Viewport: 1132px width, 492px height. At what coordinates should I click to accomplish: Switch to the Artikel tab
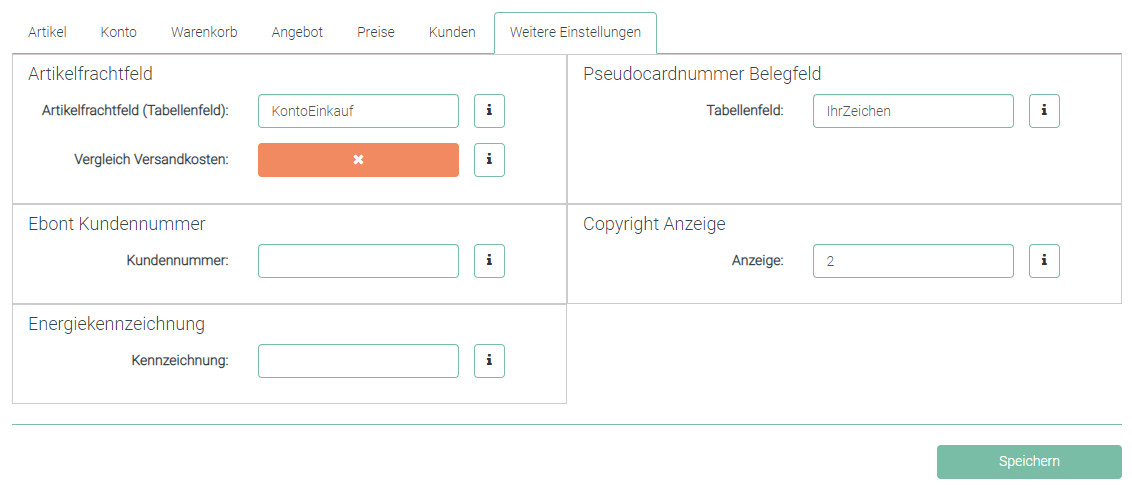[x=47, y=32]
